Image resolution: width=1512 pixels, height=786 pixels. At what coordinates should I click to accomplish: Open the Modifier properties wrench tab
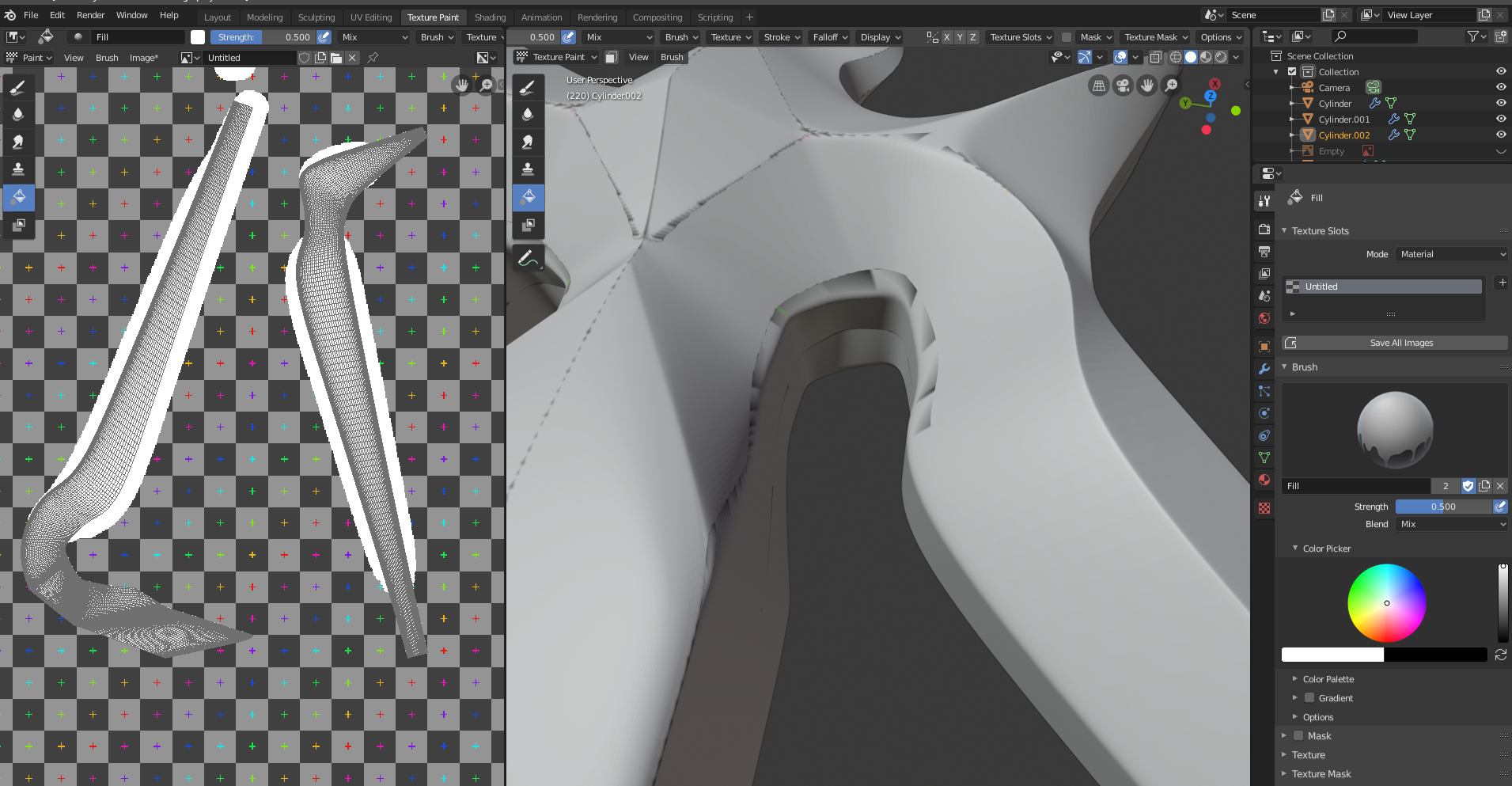tap(1264, 369)
